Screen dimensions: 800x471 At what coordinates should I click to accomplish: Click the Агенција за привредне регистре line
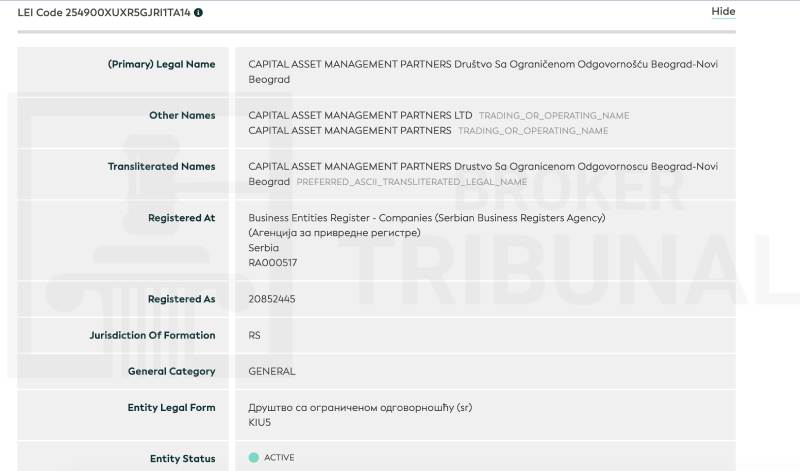pyautogui.click(x=334, y=233)
